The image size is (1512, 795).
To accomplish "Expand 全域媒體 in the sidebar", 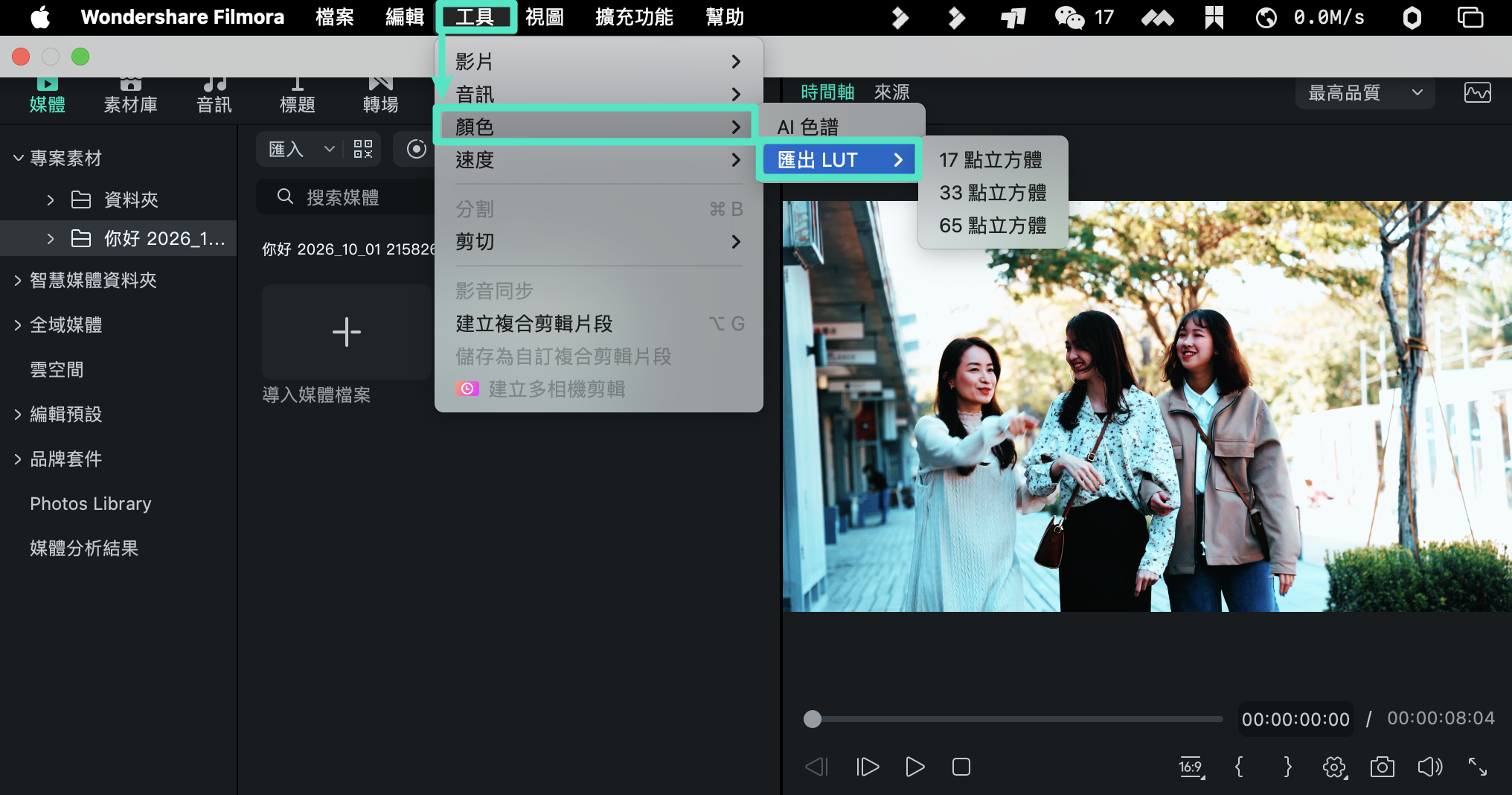I will click(x=18, y=325).
